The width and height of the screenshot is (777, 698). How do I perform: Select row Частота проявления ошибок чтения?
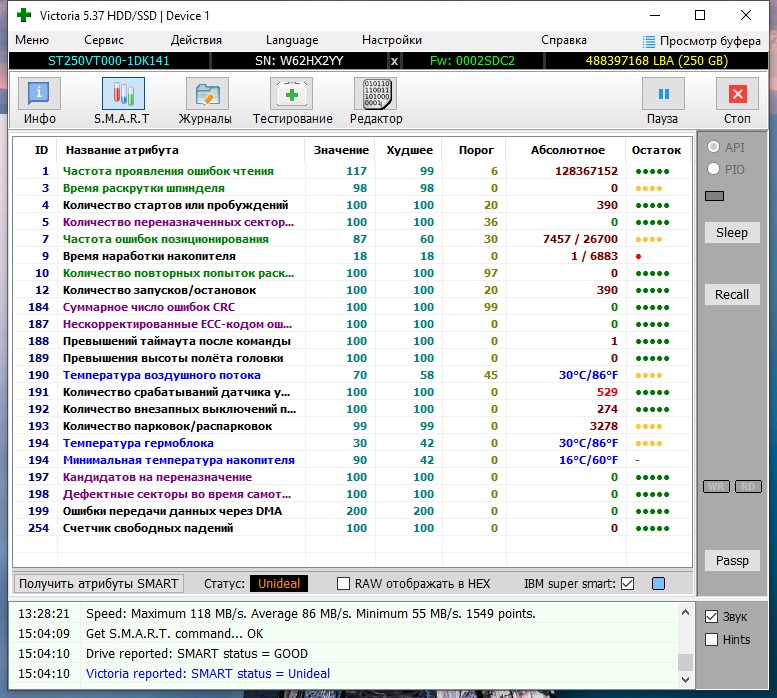(352, 171)
